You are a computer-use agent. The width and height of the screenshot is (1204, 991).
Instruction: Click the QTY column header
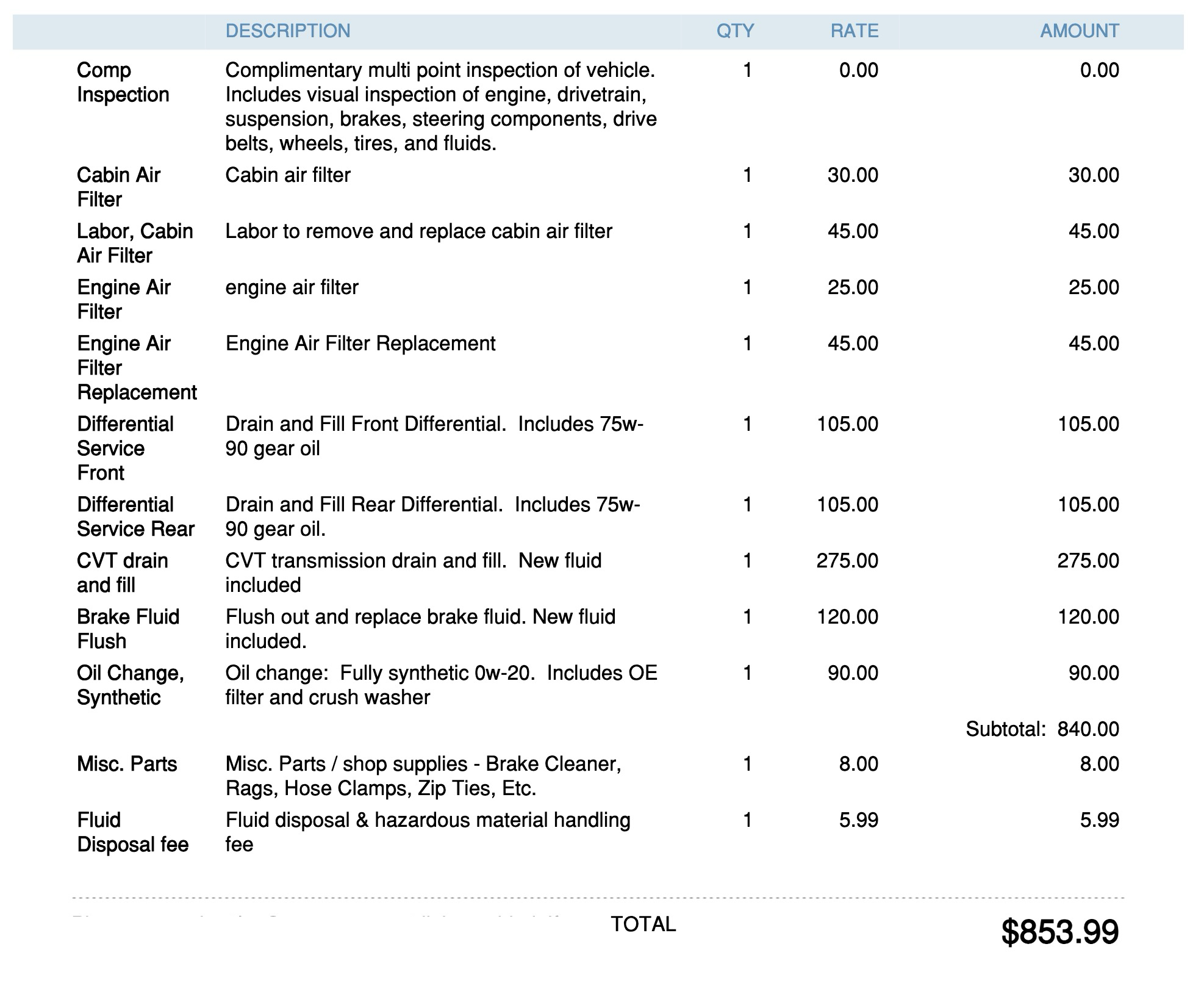click(x=735, y=31)
